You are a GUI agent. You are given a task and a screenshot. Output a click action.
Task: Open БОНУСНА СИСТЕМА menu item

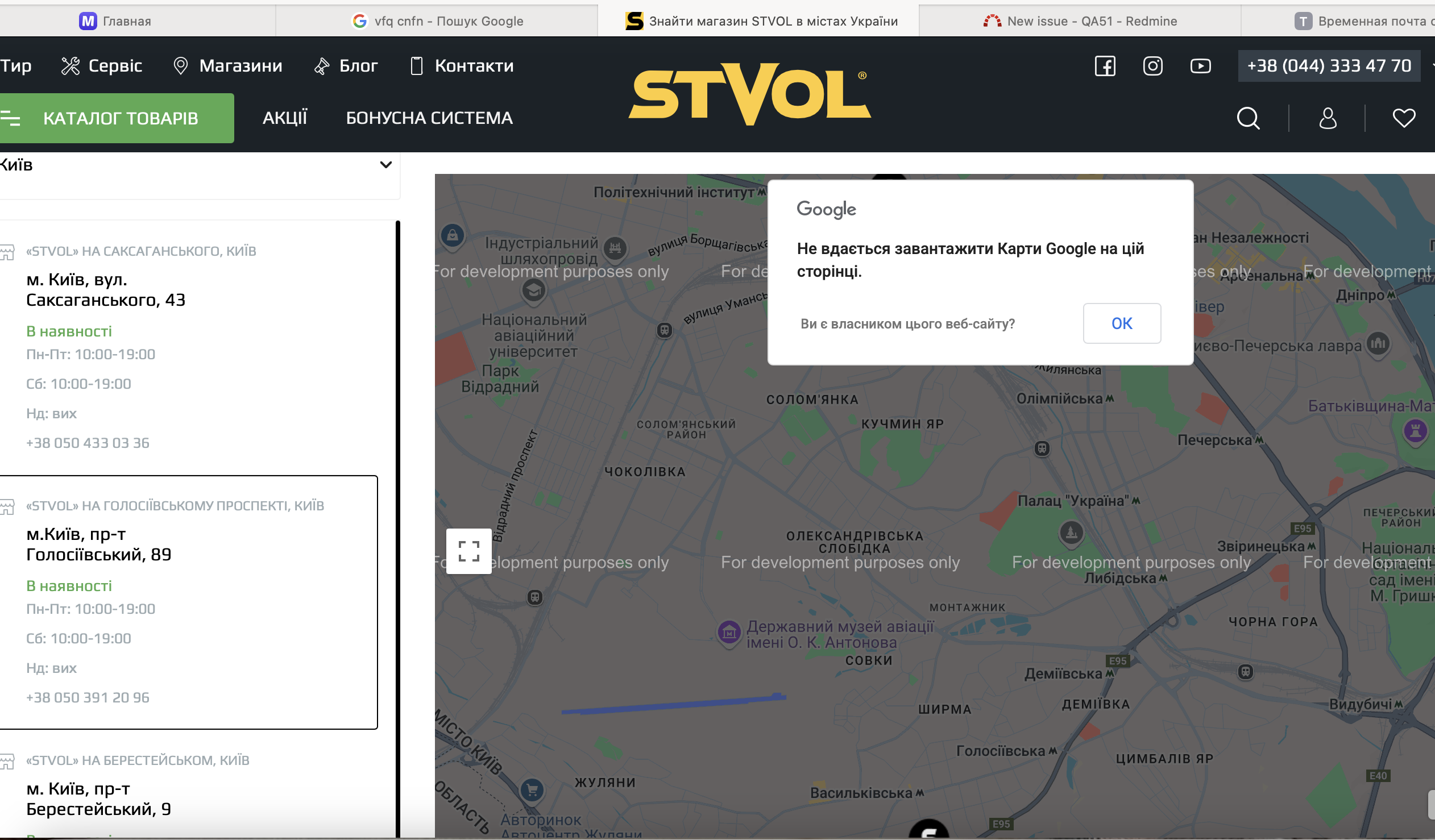[429, 118]
